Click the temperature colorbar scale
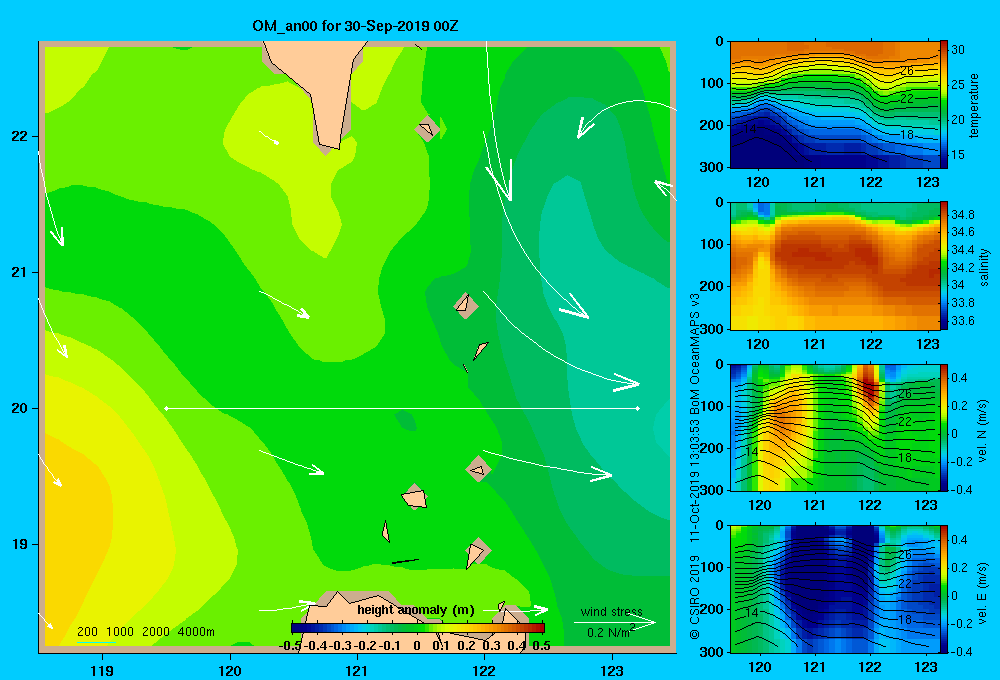The width and height of the screenshot is (1000, 680). click(944, 105)
